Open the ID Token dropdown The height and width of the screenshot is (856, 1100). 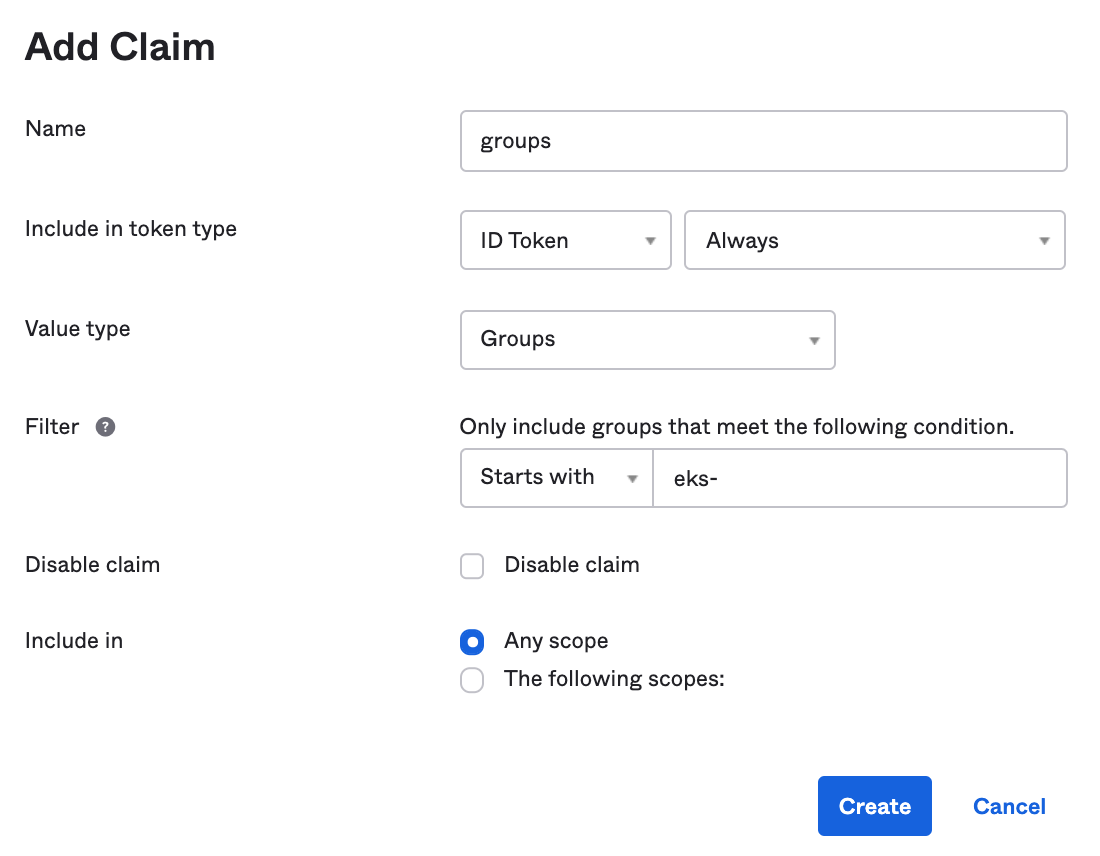click(x=565, y=240)
